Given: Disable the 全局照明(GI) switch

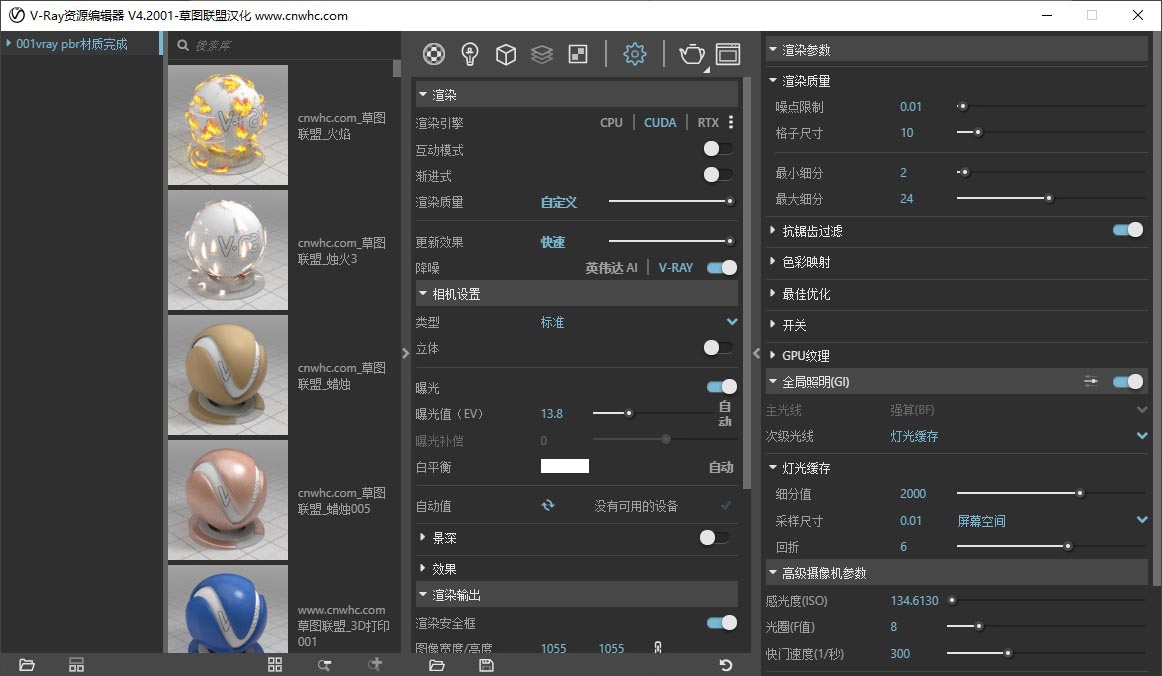Looking at the screenshot, I should (1127, 381).
